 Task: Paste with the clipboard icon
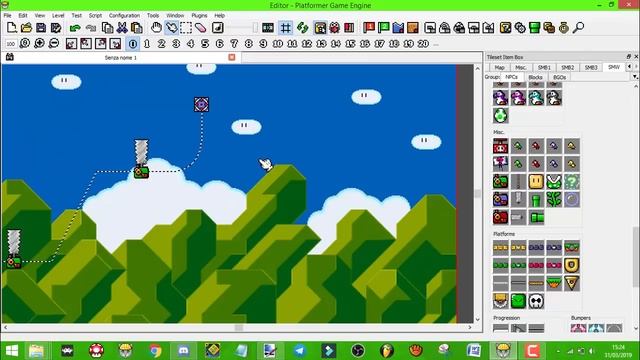click(x=137, y=28)
